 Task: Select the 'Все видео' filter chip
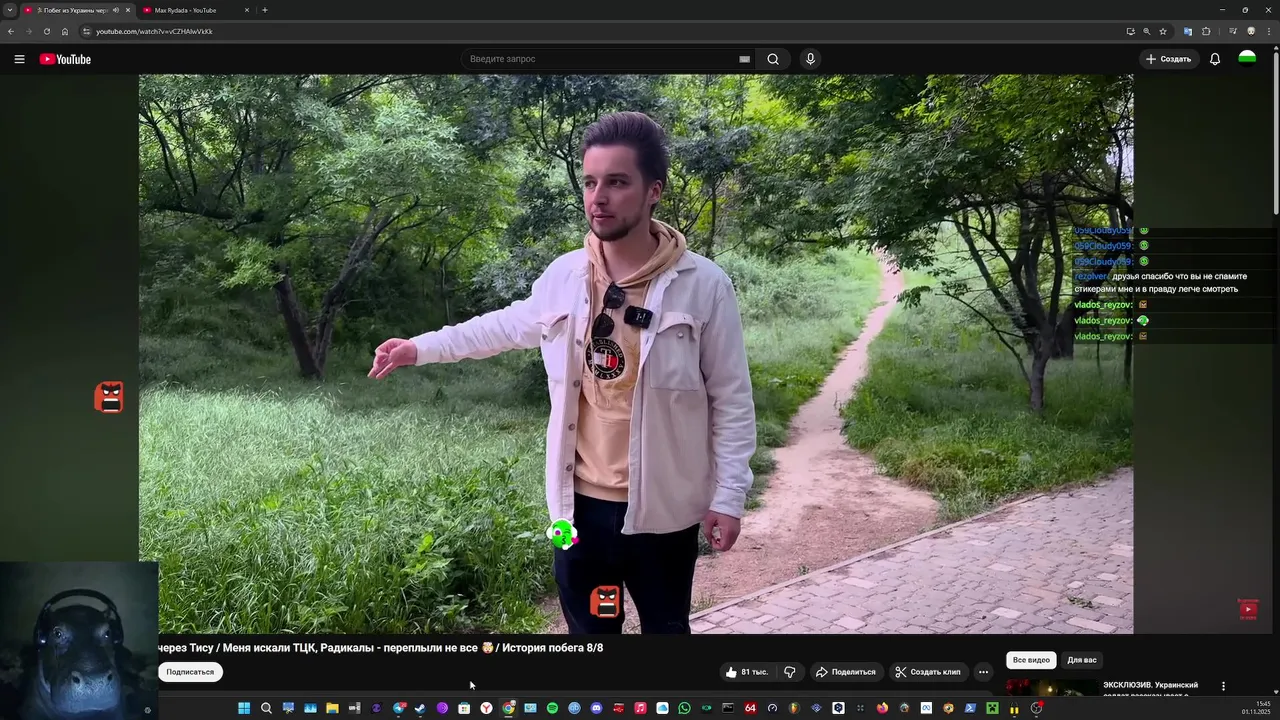point(1031,660)
